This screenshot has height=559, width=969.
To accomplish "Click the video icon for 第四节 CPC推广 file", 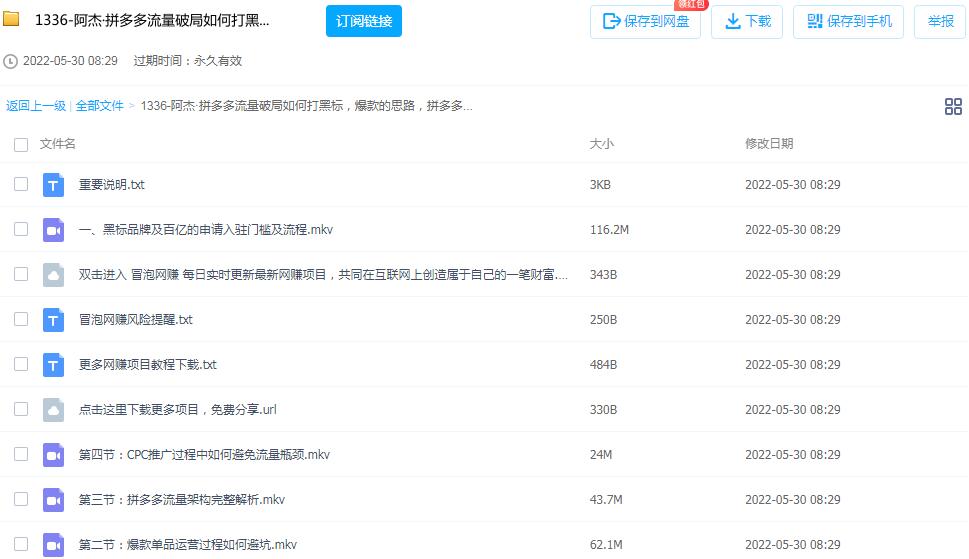I will click(53, 455).
